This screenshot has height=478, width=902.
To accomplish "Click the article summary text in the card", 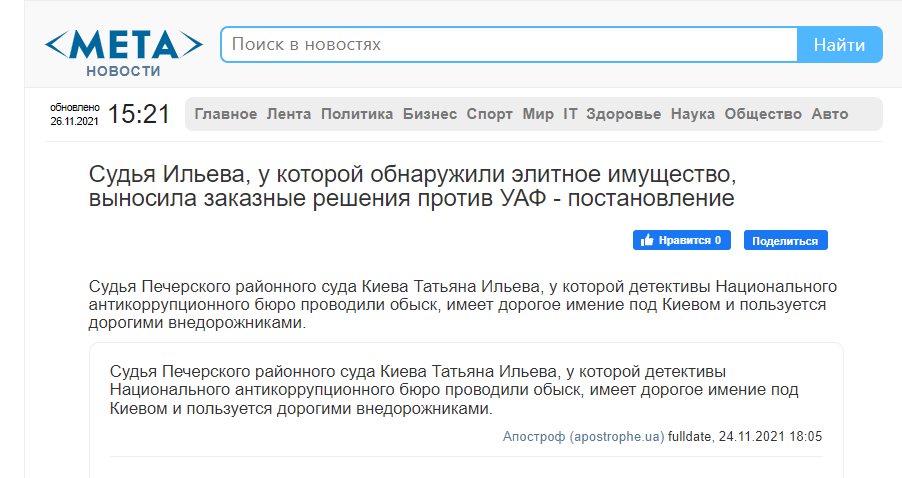I will click(454, 391).
